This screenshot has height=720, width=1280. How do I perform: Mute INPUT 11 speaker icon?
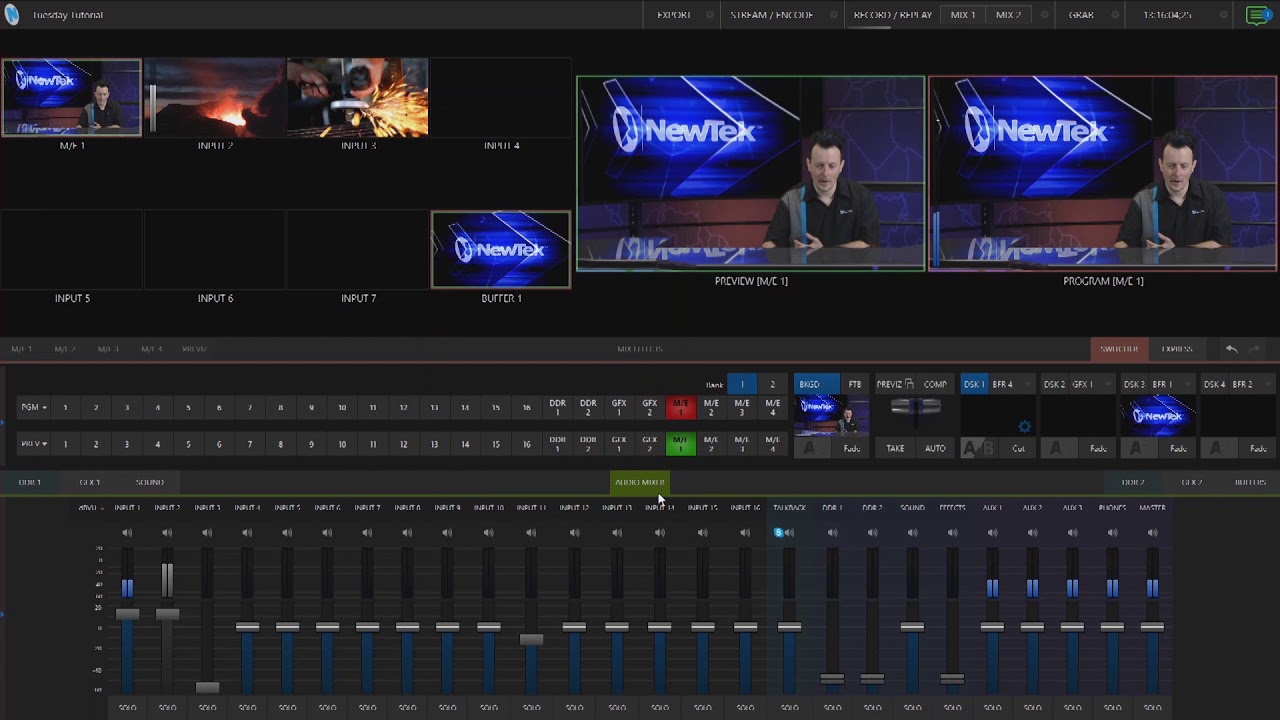pyautogui.click(x=531, y=533)
